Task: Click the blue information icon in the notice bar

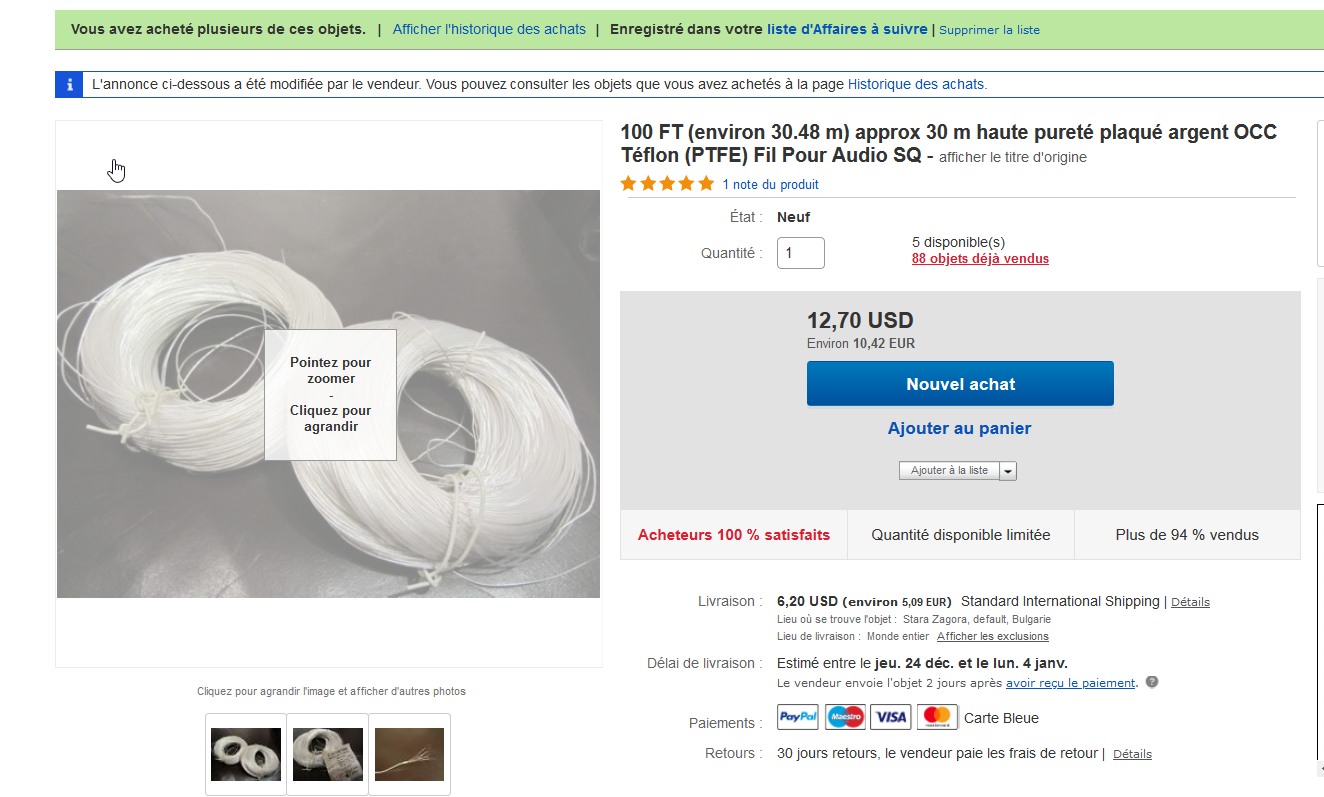Action: click(x=69, y=85)
